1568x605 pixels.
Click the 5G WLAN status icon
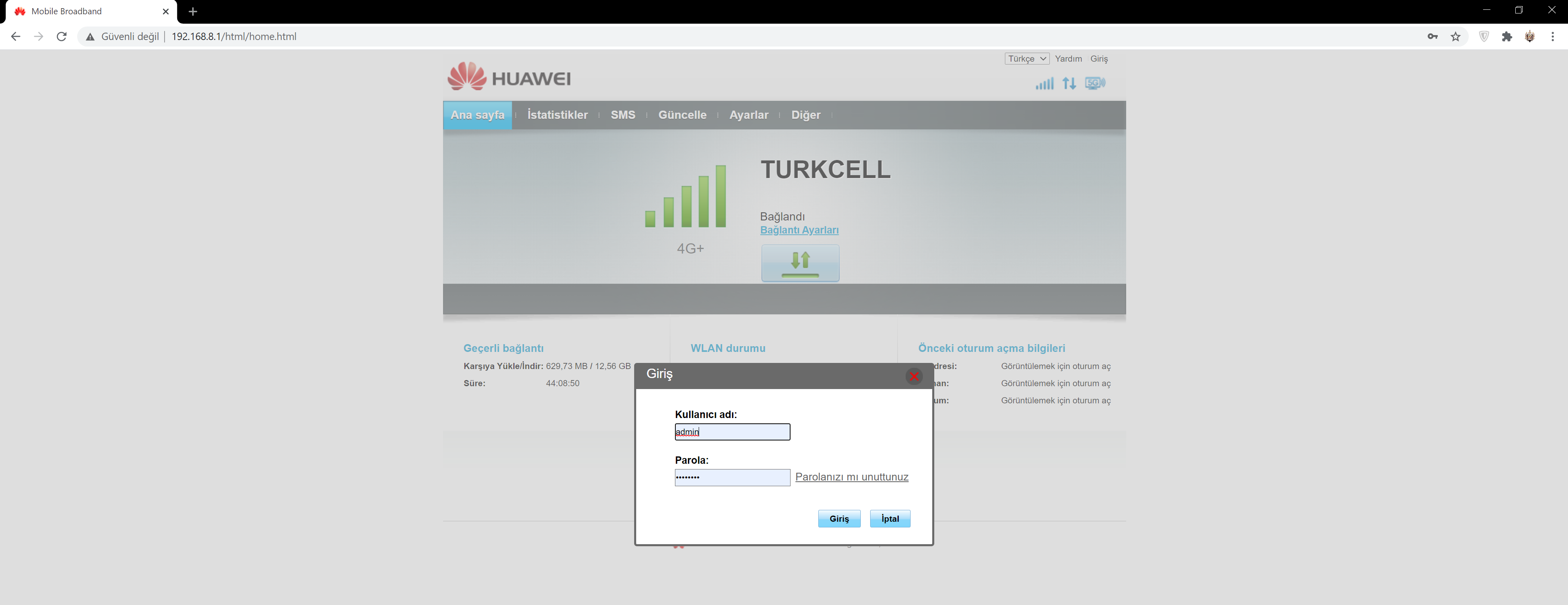coord(1095,83)
